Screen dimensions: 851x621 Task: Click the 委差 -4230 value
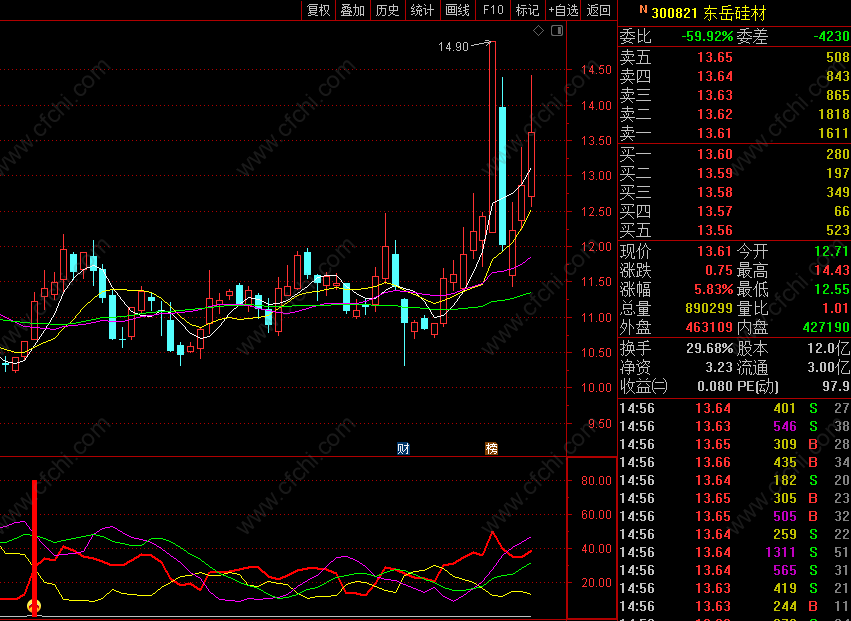click(831, 36)
